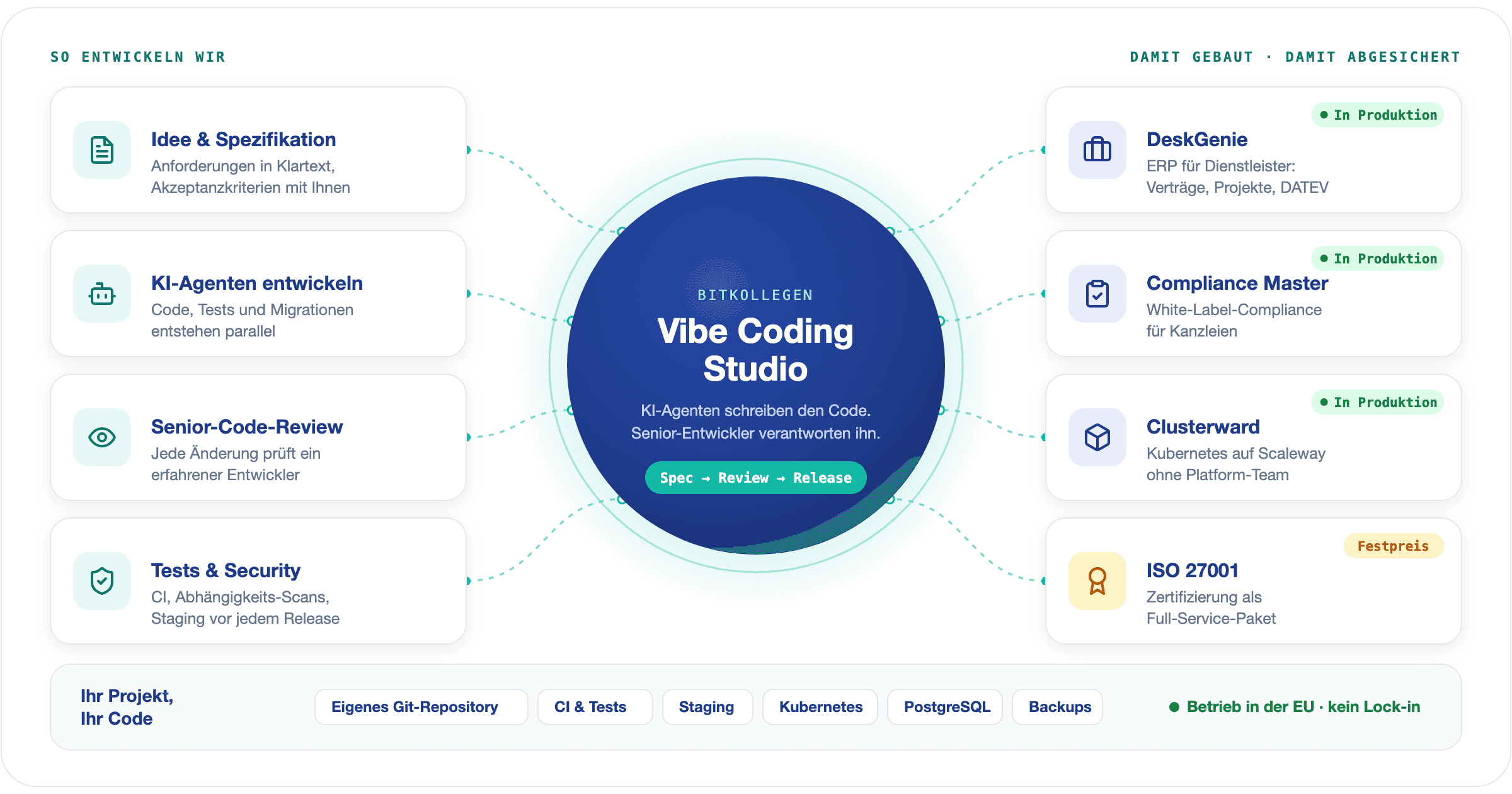Open the Idee & Spezifikation heading

click(x=243, y=139)
